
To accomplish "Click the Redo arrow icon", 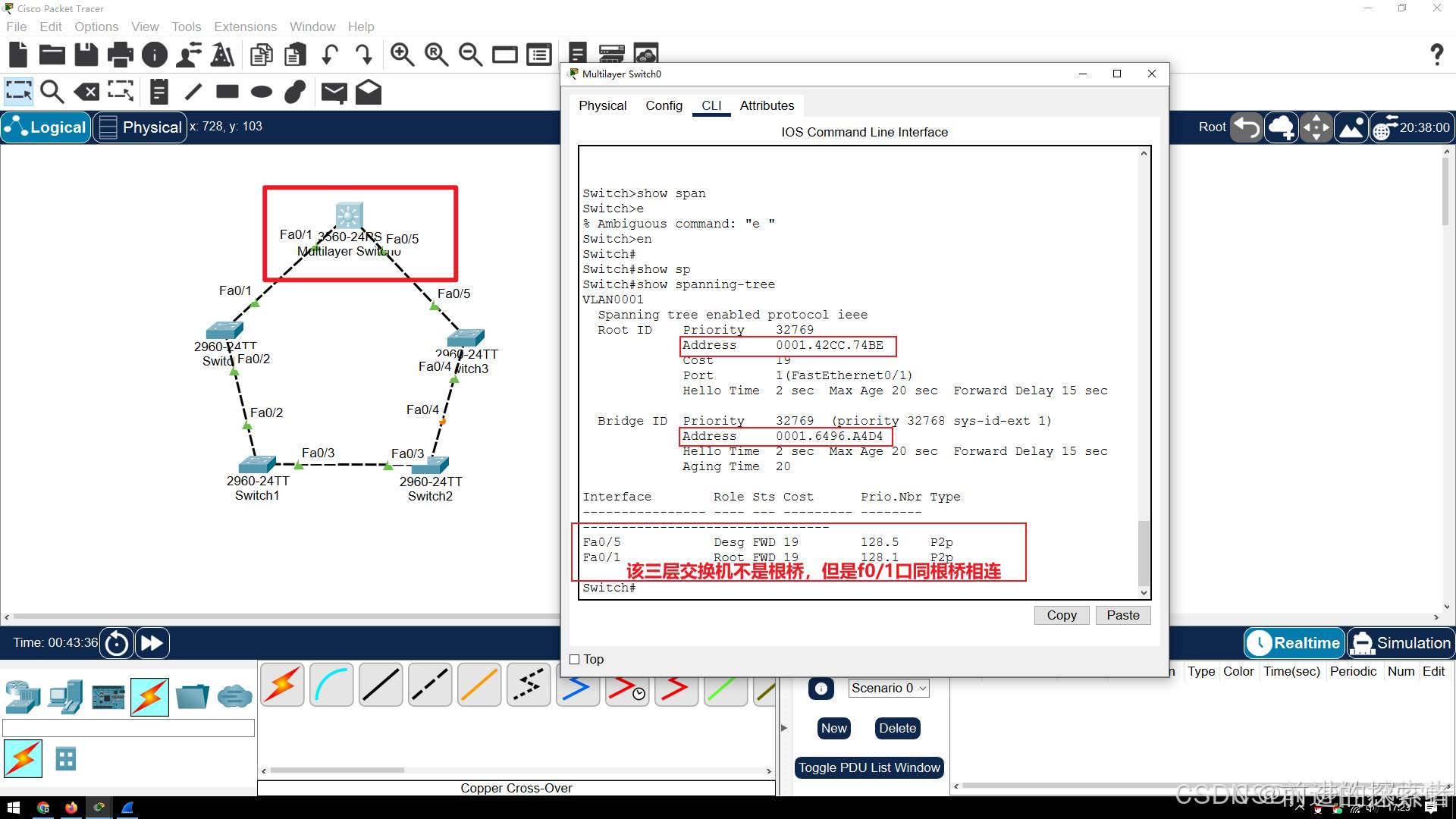I will 364,55.
